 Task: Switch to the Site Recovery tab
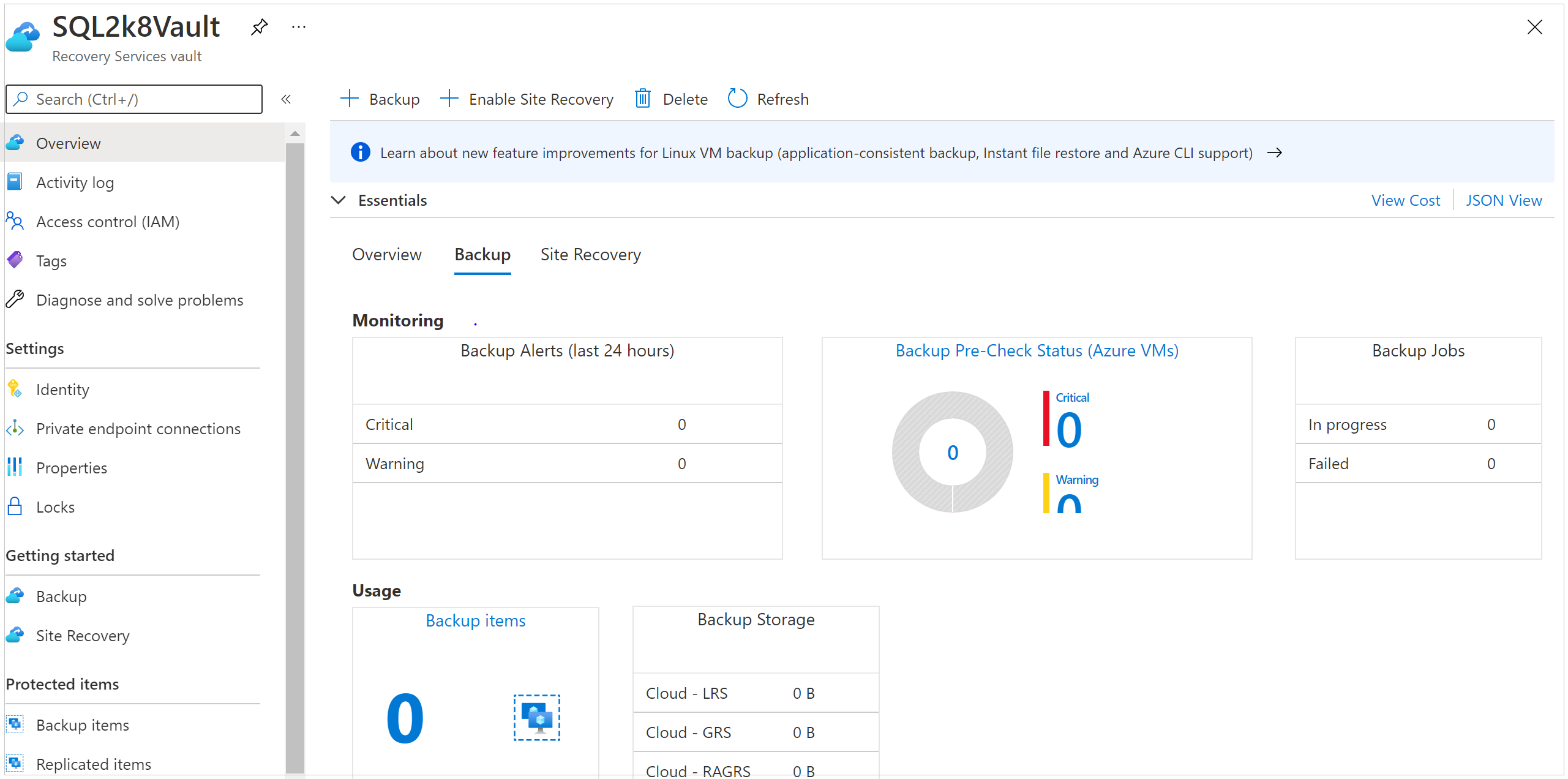pyautogui.click(x=590, y=254)
